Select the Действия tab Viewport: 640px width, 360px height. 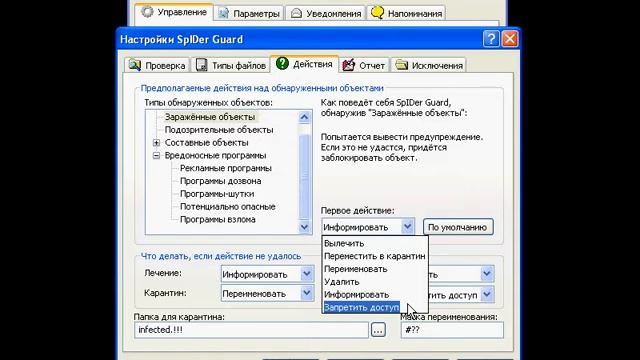pyautogui.click(x=304, y=64)
